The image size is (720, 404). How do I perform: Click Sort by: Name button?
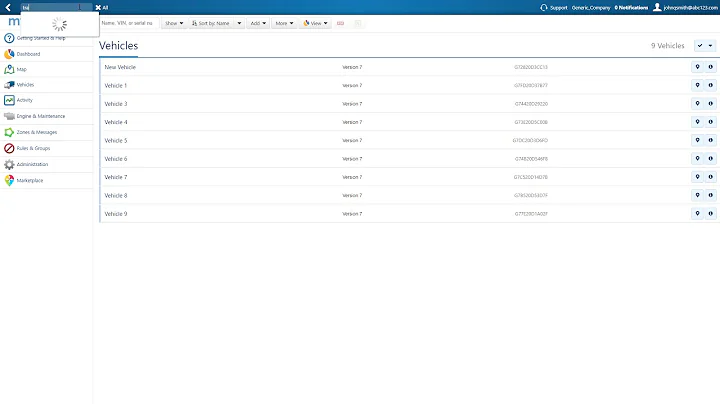point(211,23)
